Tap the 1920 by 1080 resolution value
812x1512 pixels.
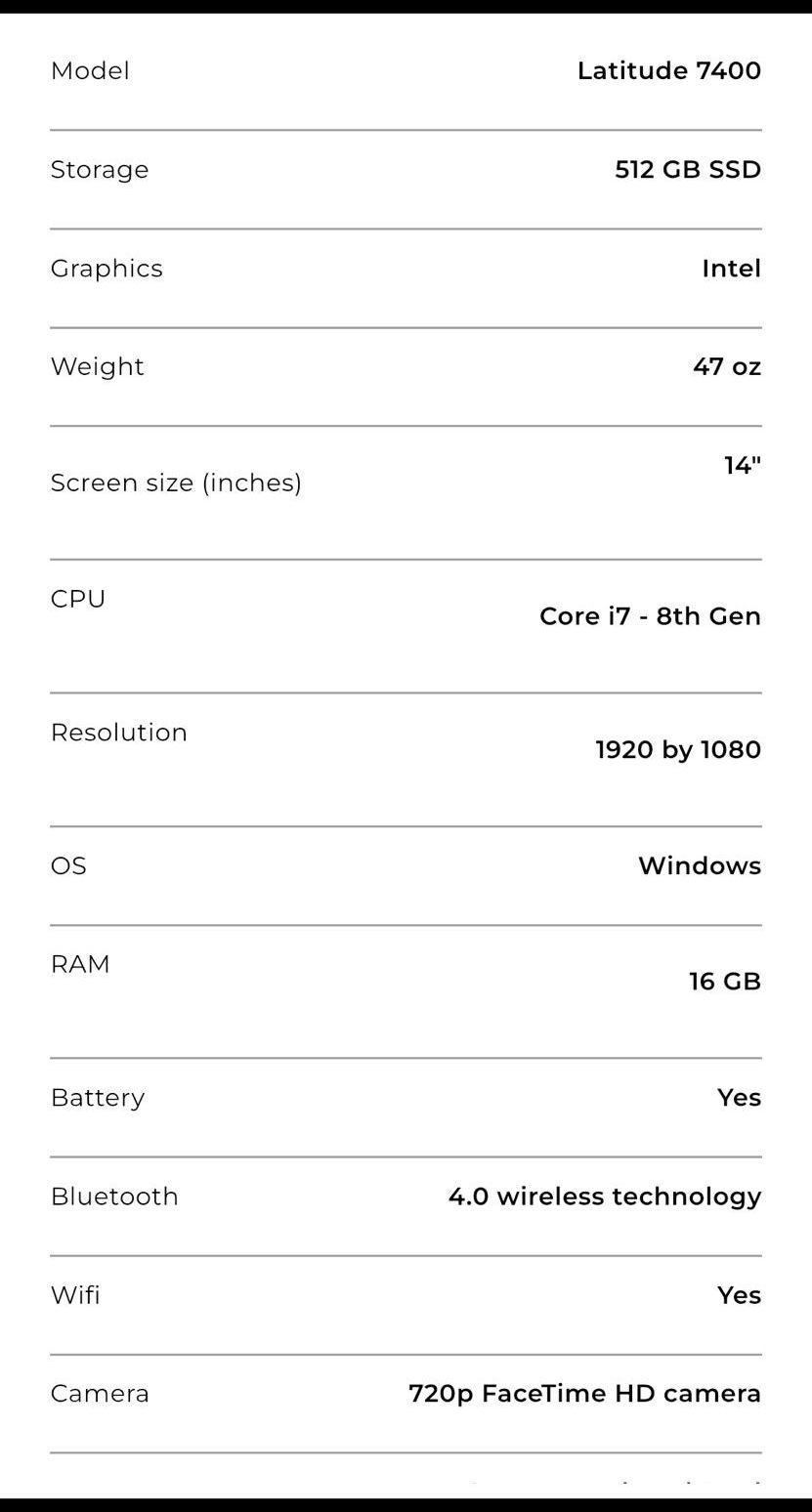click(678, 749)
